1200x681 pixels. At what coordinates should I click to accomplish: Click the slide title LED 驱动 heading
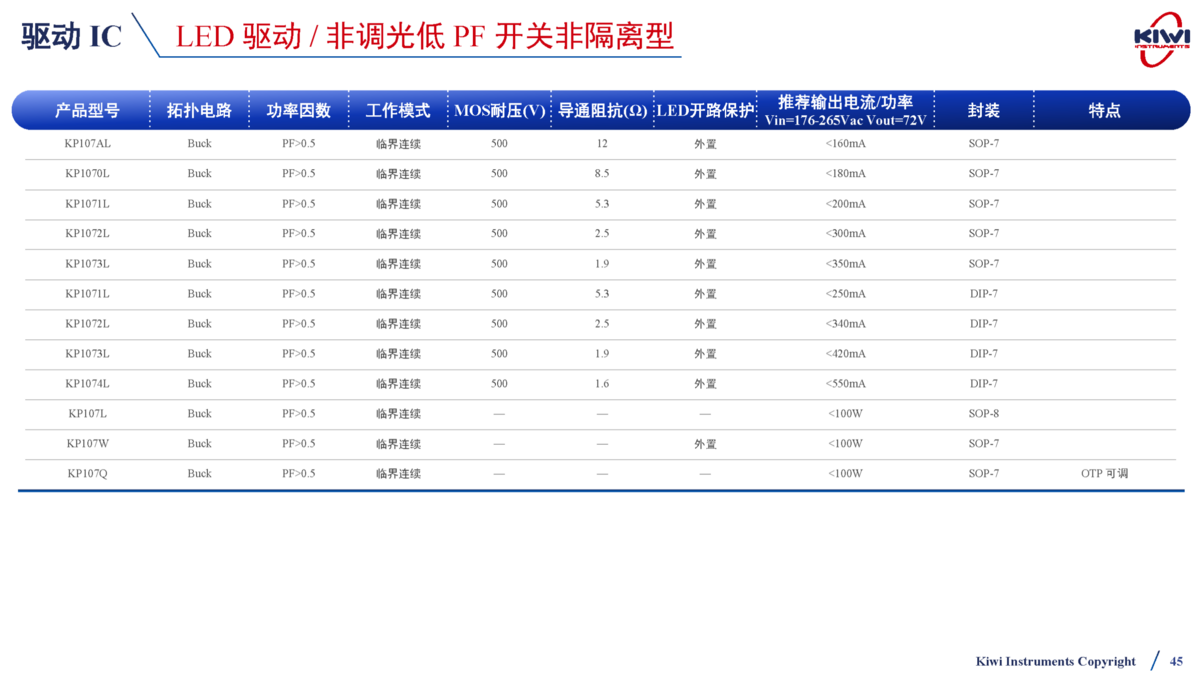click(x=424, y=37)
